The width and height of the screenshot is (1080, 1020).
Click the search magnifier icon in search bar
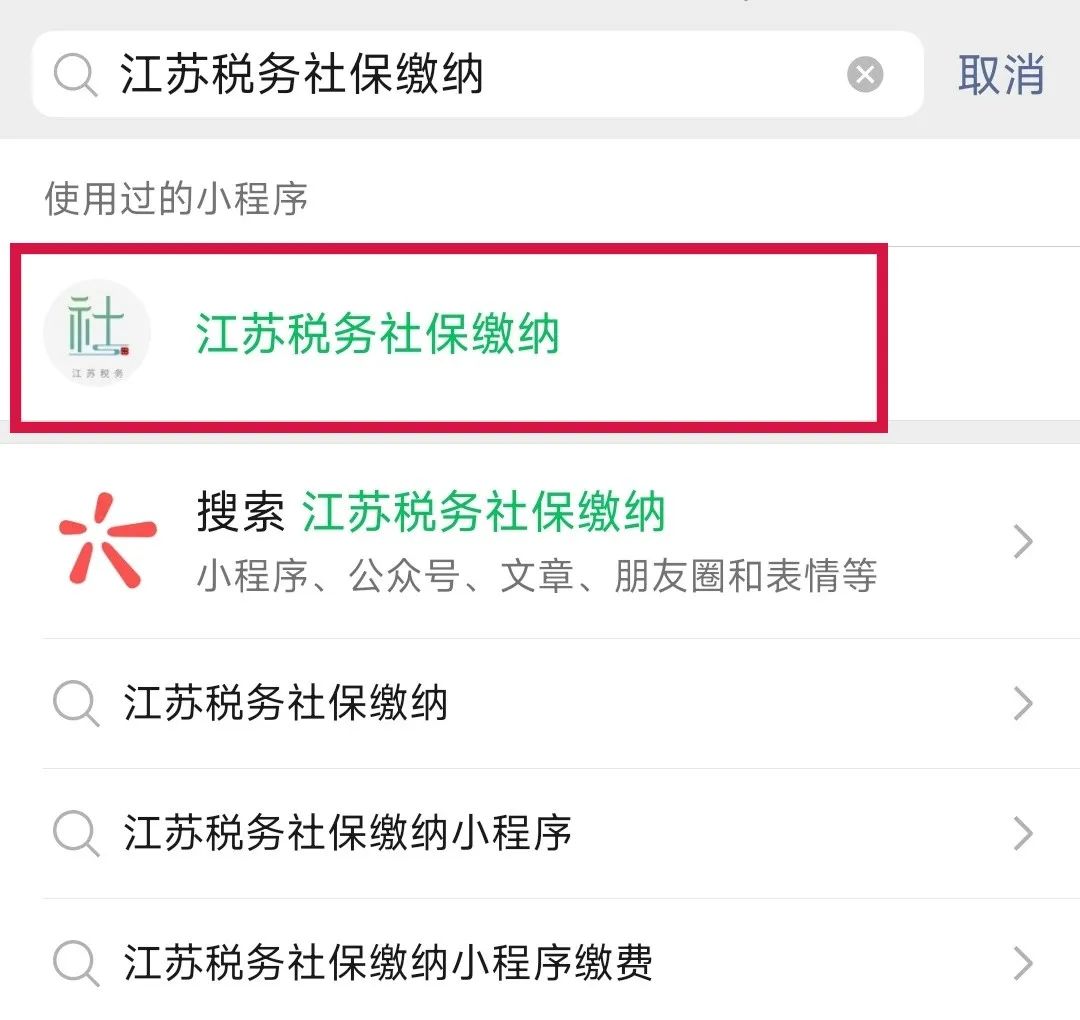click(76, 75)
